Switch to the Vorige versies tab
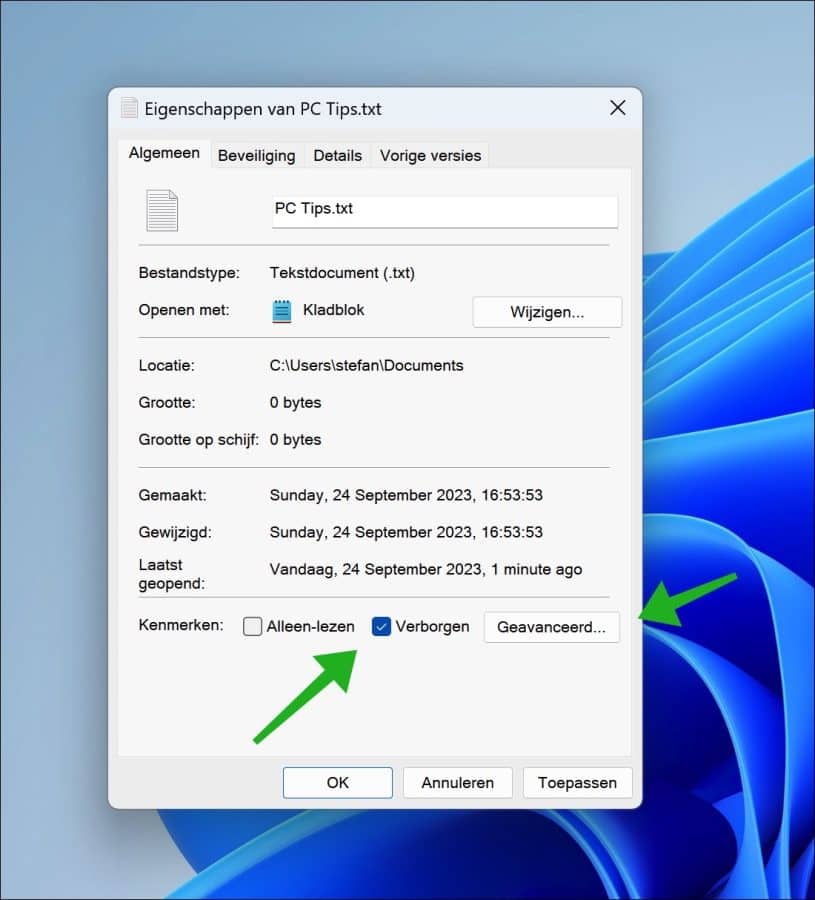This screenshot has width=815, height=900. click(430, 156)
